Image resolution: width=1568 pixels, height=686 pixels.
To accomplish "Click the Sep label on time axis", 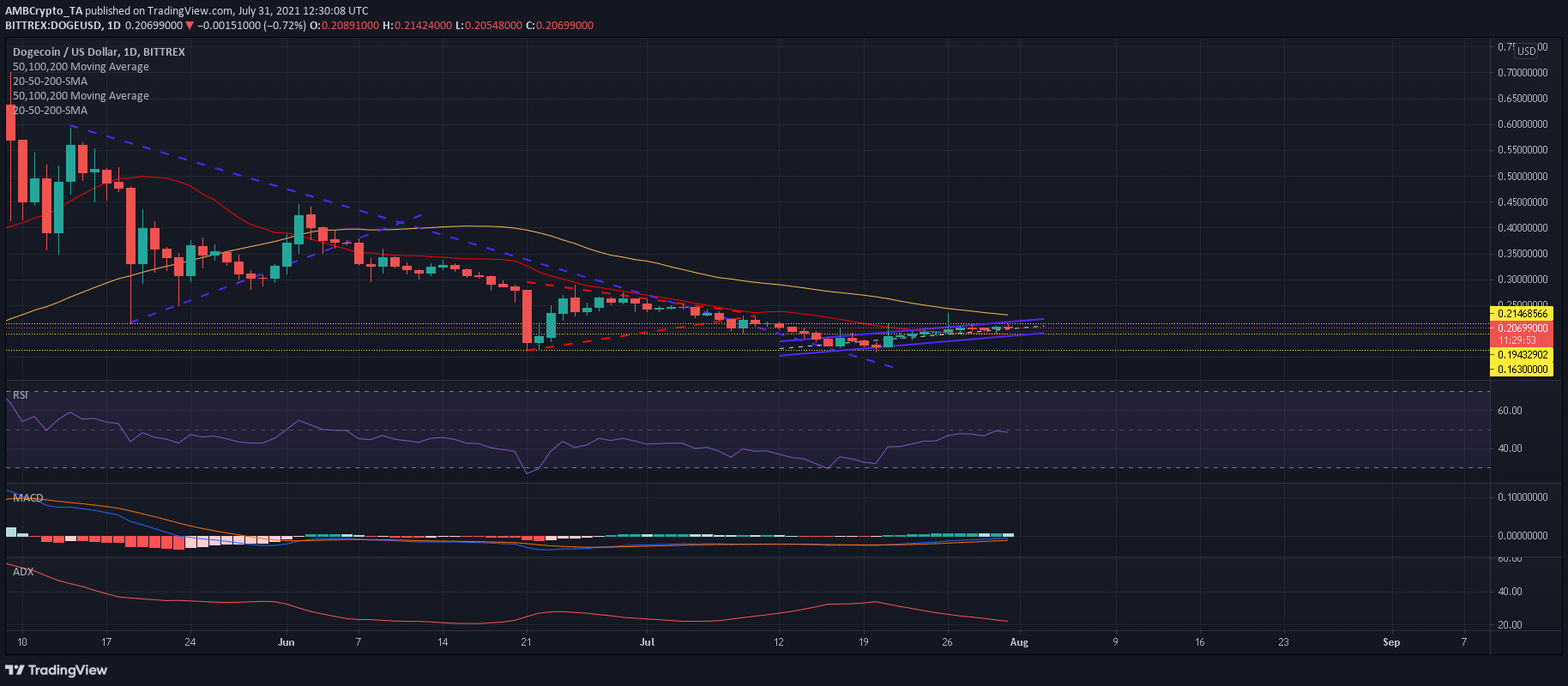I will tap(1391, 642).
